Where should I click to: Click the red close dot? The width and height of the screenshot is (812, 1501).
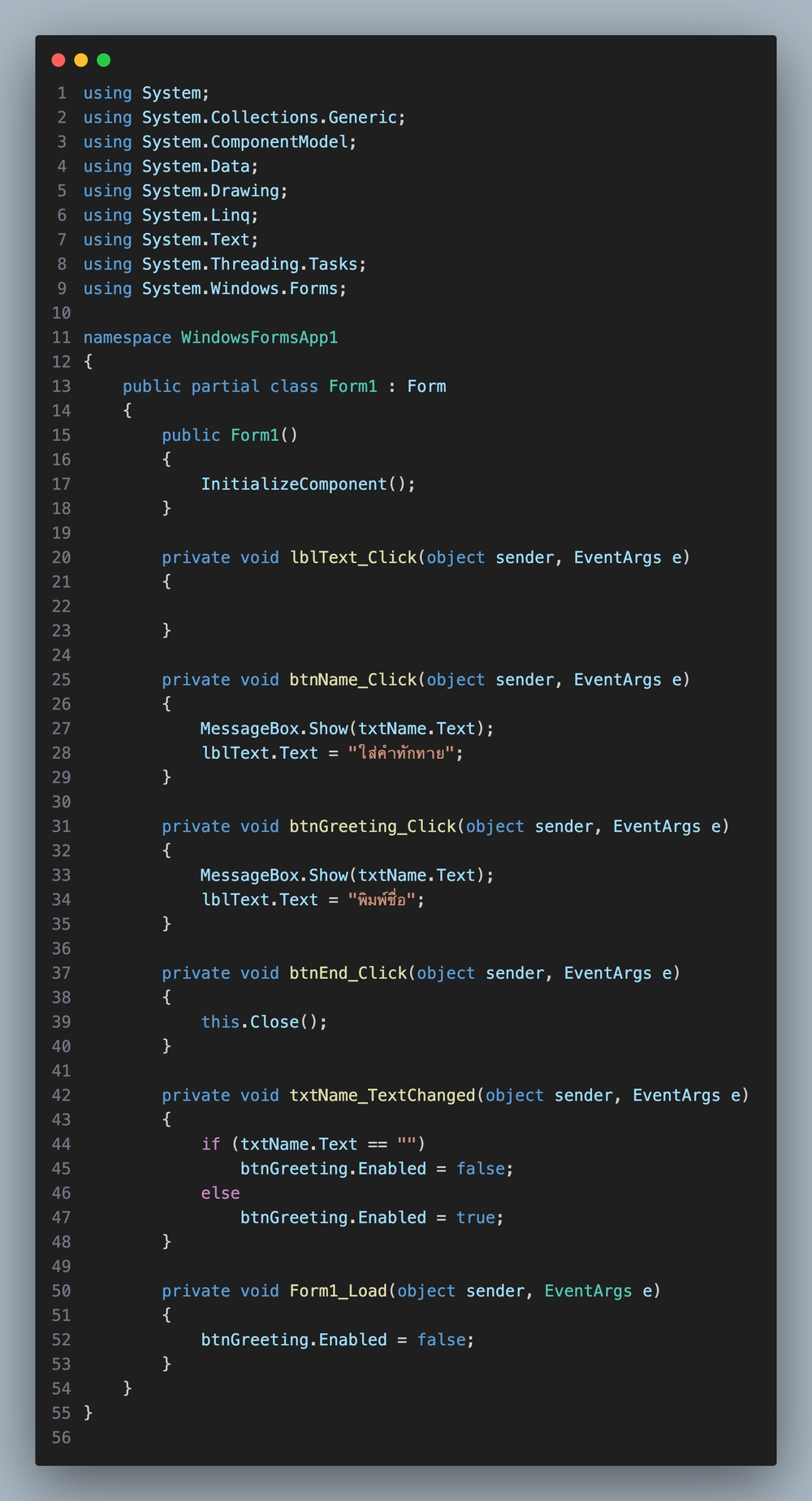tap(58, 60)
